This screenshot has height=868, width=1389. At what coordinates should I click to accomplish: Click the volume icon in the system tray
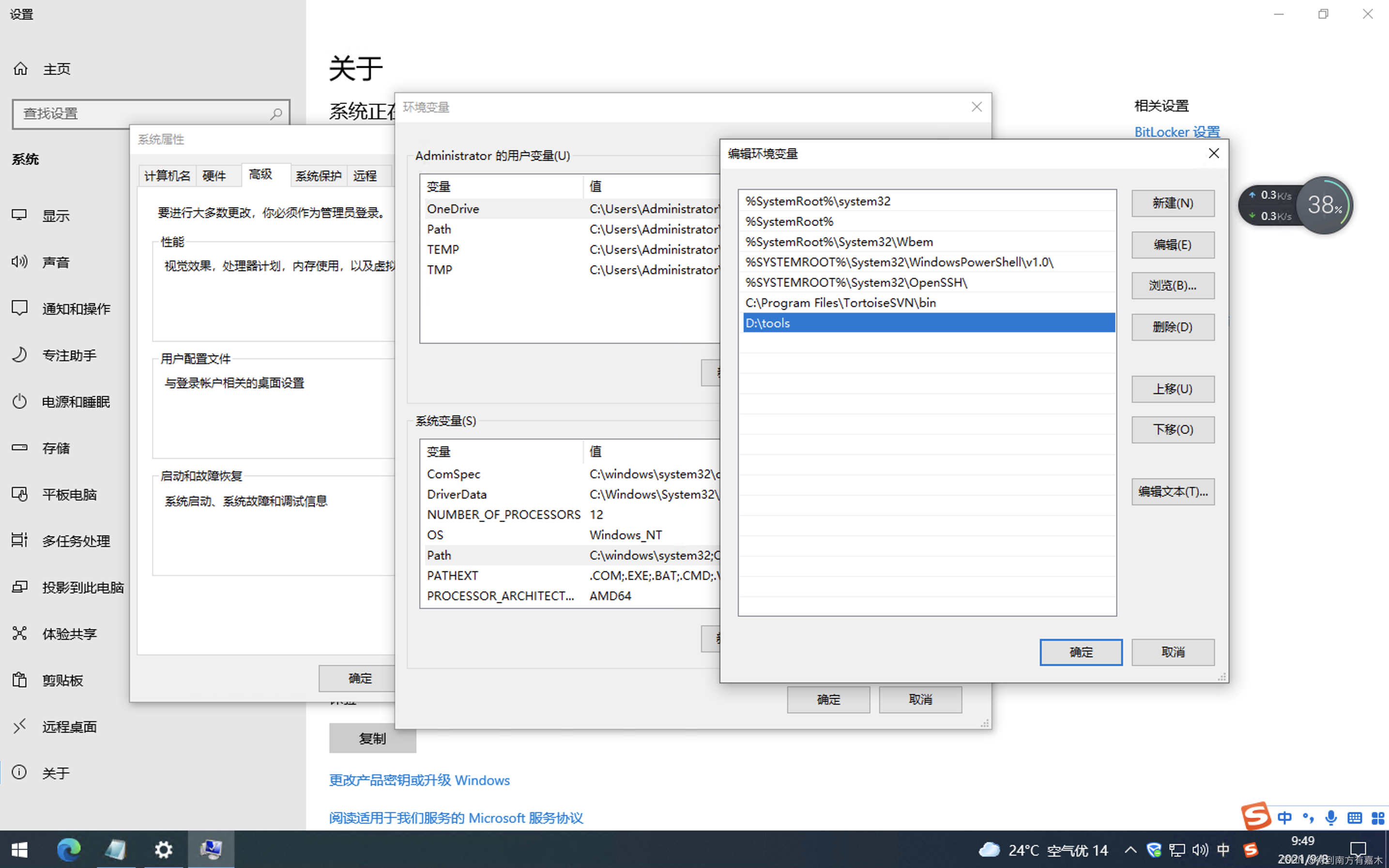pyautogui.click(x=1200, y=850)
